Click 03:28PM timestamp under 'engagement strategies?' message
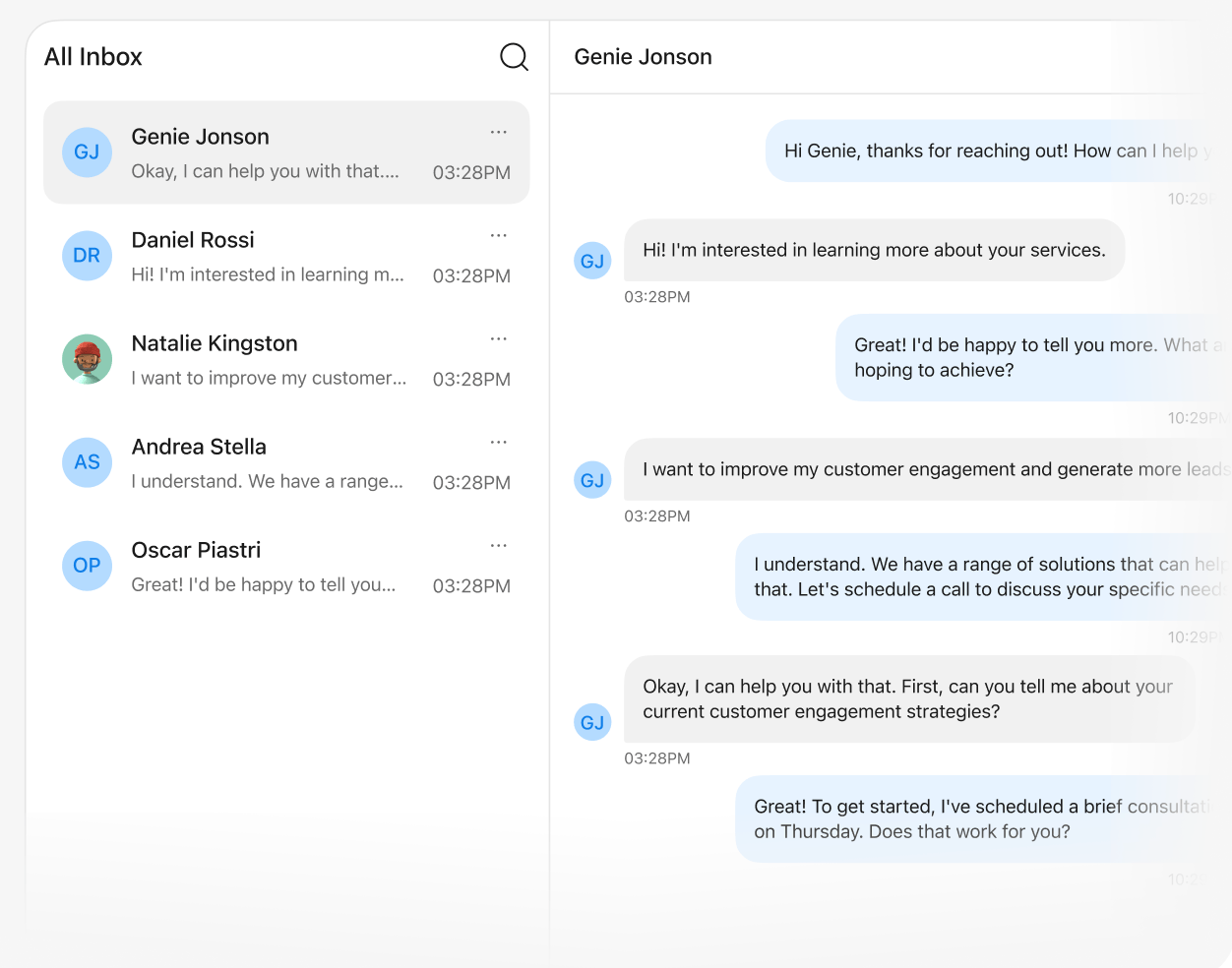Viewport: 1232px width, 968px height. (657, 758)
